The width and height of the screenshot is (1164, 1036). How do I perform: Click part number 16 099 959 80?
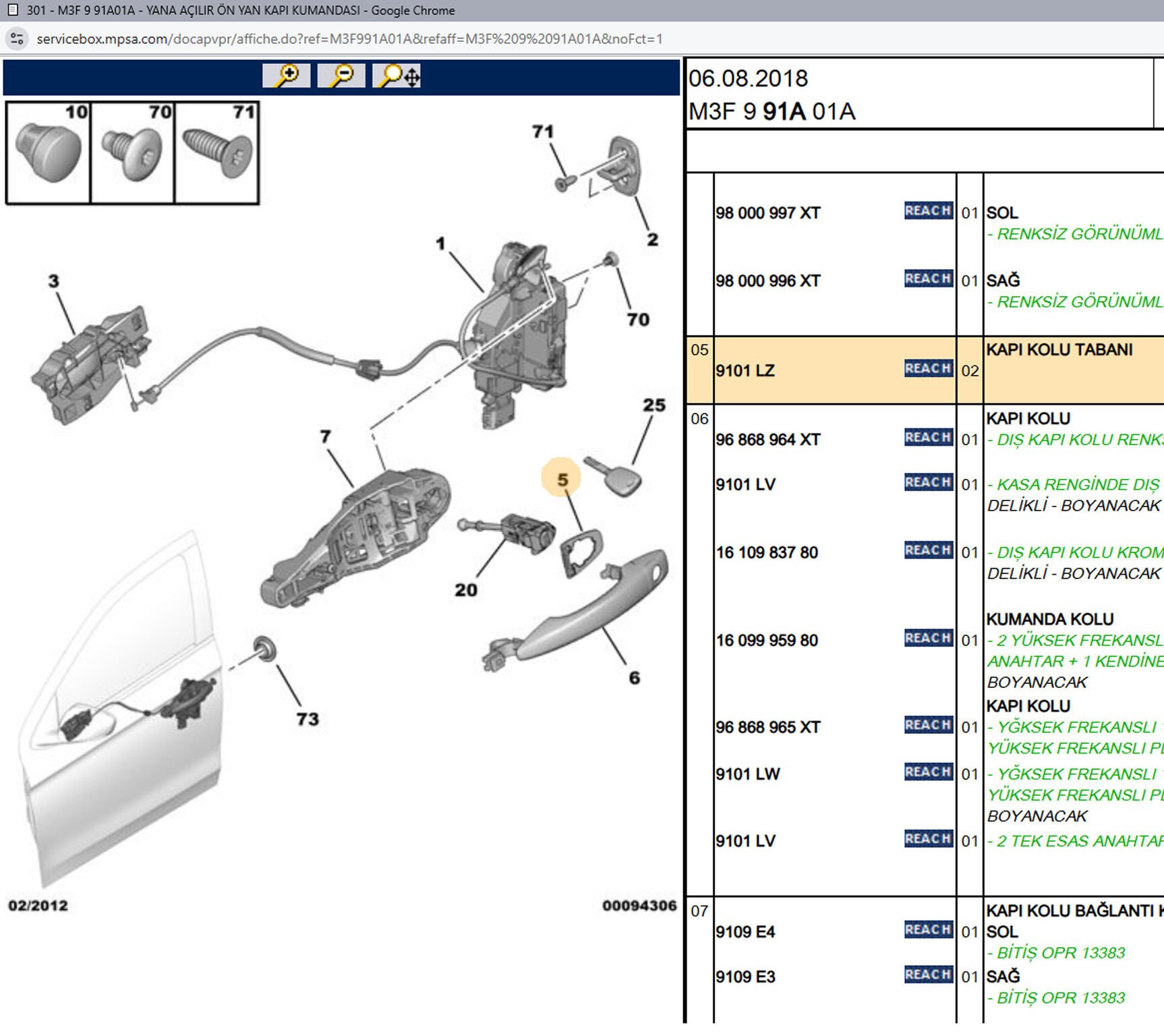767,640
